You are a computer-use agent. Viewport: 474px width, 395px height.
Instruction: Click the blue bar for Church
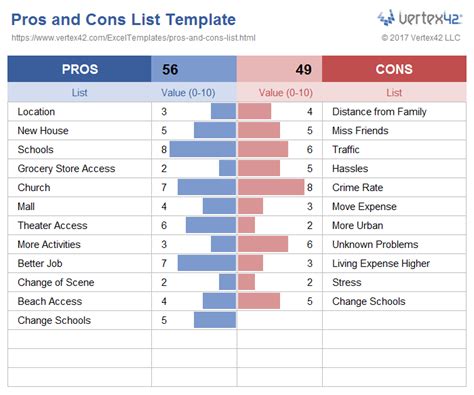[x=207, y=187]
